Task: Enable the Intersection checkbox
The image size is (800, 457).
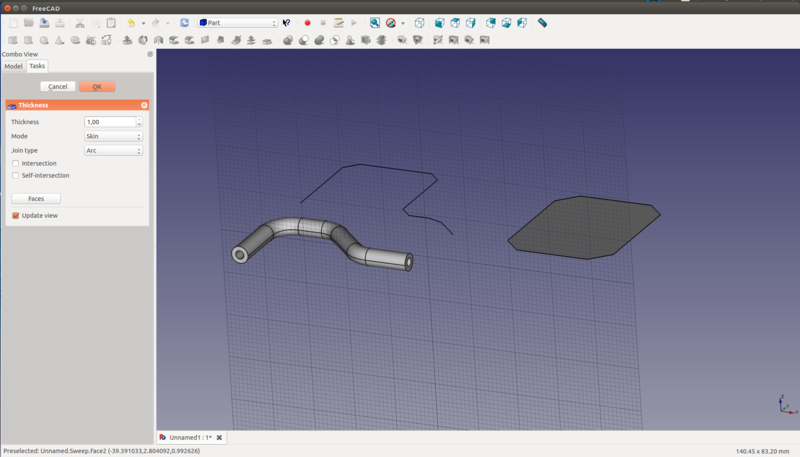Action: tap(16, 163)
